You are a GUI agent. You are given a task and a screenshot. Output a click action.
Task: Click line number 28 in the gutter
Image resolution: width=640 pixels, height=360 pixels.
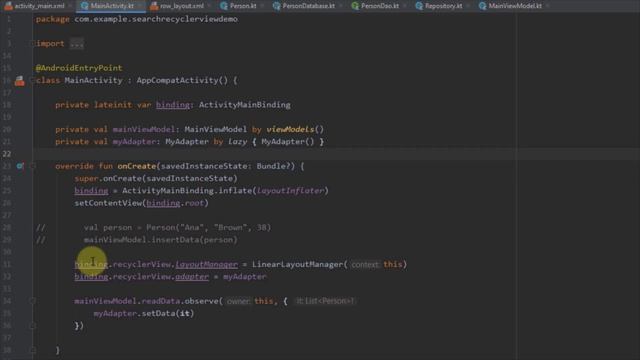coord(7,227)
